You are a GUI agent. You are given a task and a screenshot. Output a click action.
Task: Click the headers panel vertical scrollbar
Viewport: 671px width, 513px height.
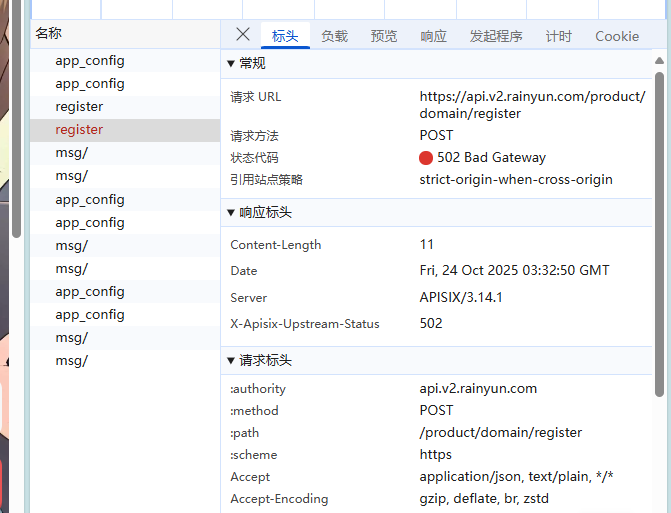tap(659, 230)
